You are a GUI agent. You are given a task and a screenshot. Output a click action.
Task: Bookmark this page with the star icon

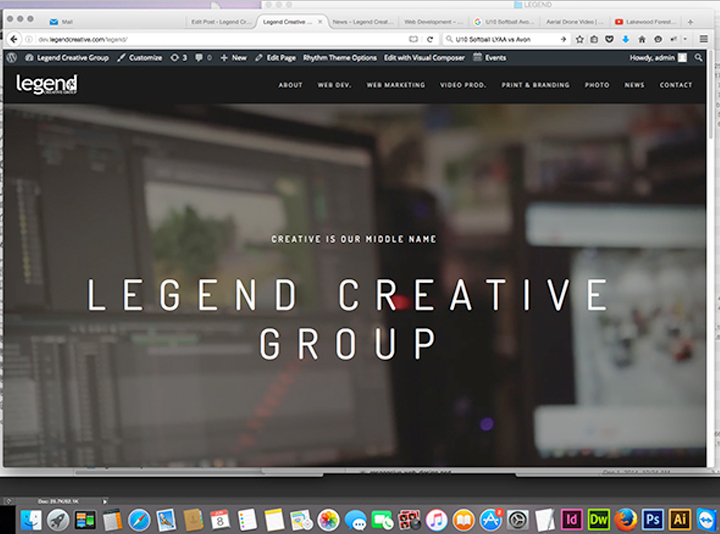tap(579, 39)
